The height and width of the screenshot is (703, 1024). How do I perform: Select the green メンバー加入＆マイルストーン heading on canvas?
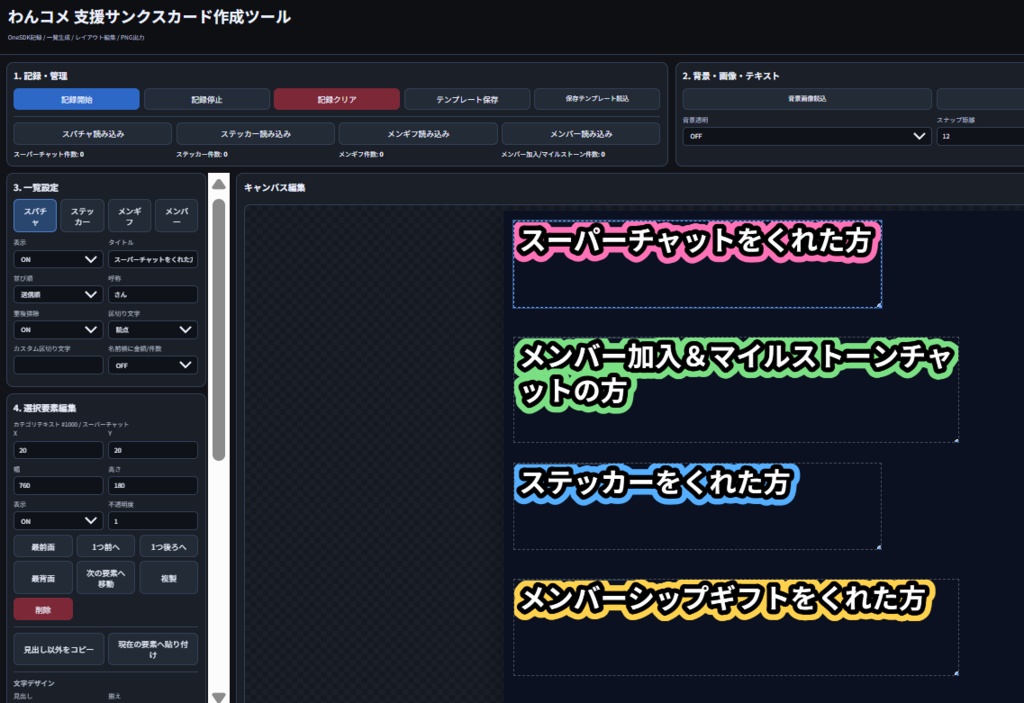coord(735,375)
